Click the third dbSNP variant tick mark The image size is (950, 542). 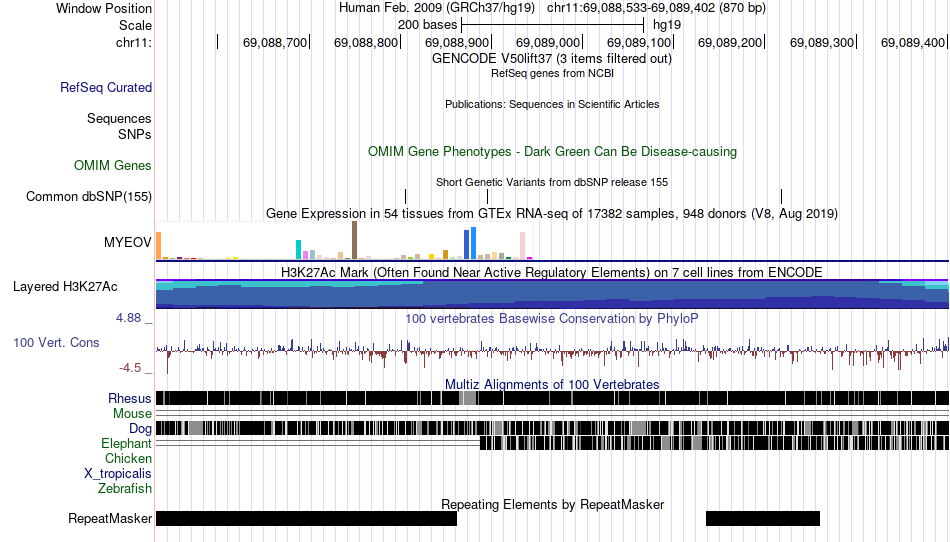[782, 196]
